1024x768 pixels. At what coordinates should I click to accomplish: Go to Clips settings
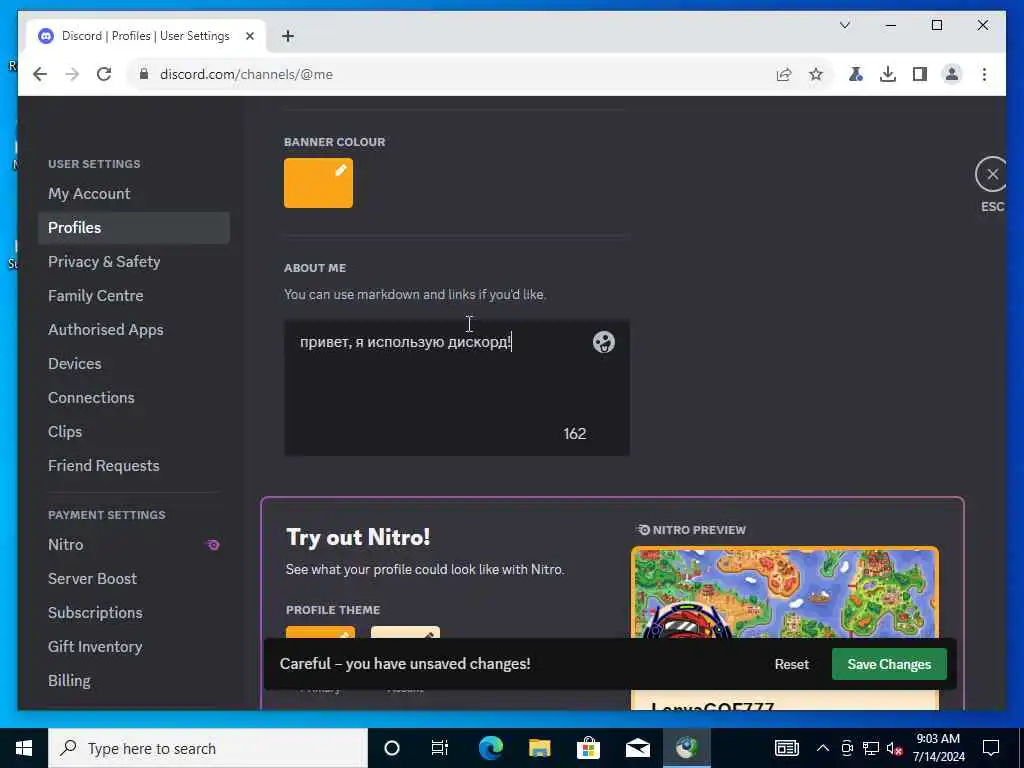(134, 432)
